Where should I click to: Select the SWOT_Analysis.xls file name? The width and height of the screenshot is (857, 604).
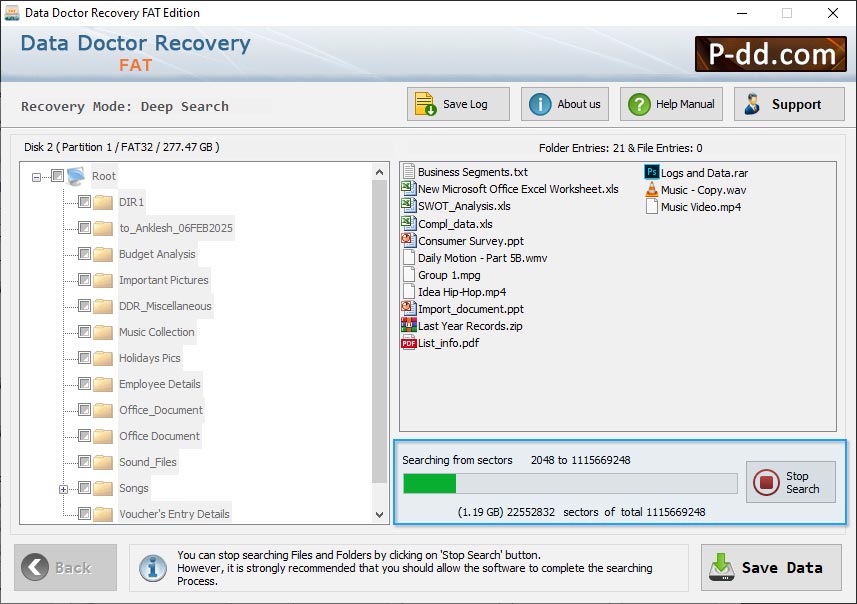point(464,206)
